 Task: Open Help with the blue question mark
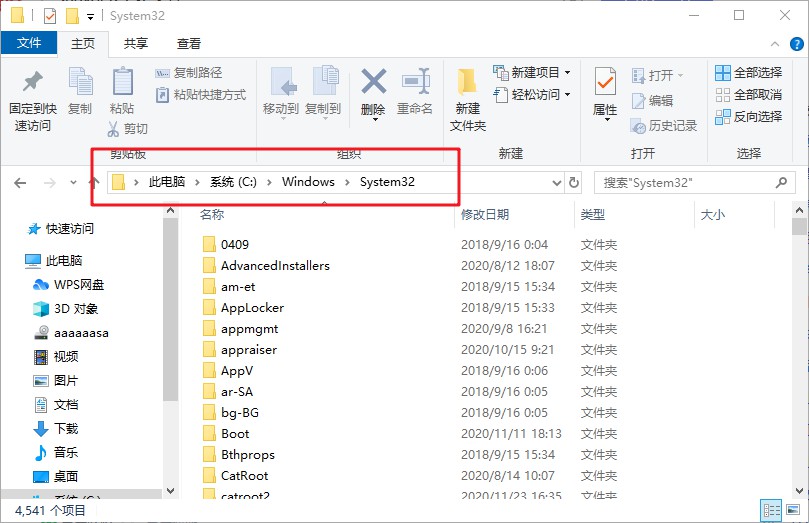pos(797,44)
